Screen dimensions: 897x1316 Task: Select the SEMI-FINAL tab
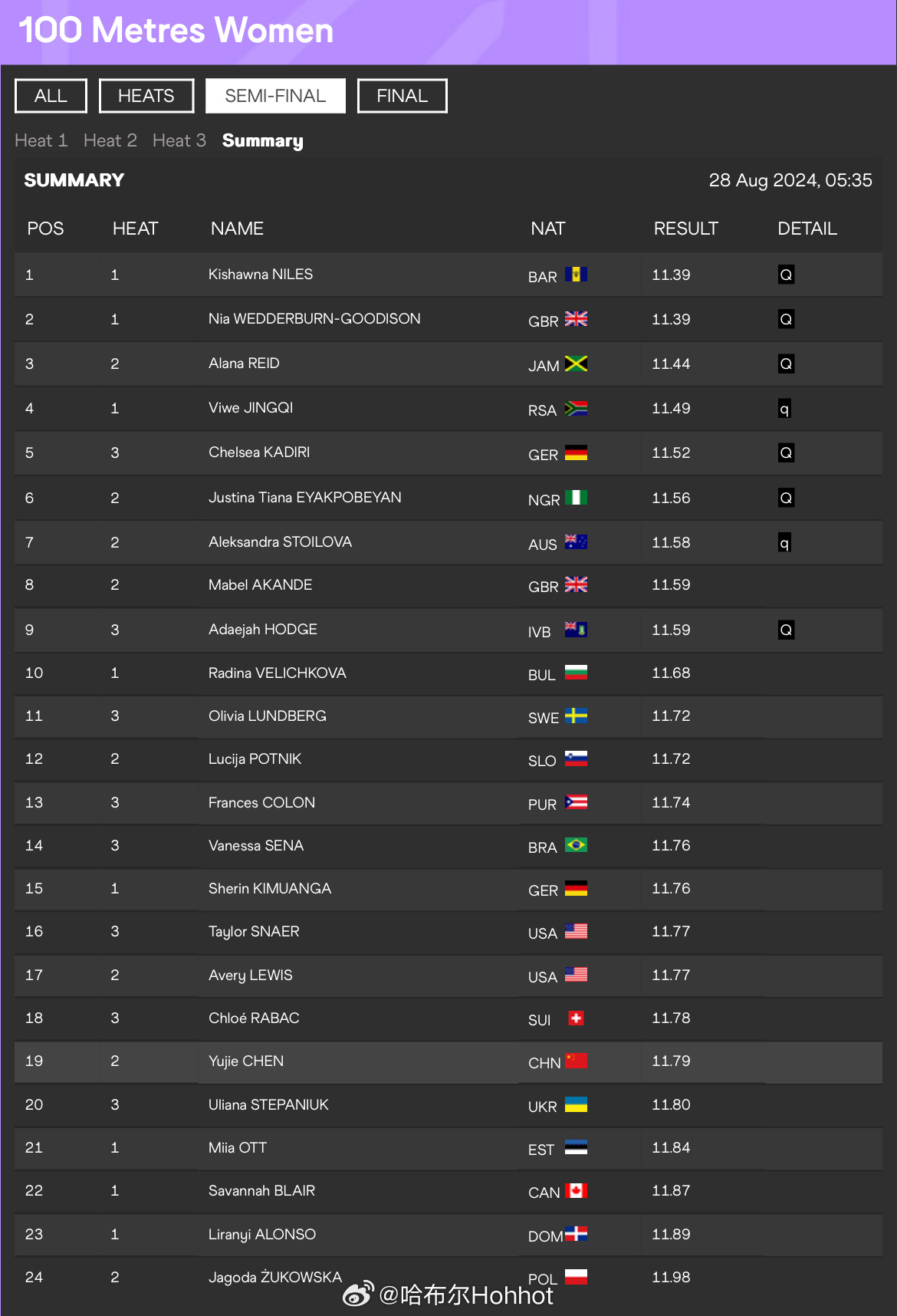(x=275, y=96)
